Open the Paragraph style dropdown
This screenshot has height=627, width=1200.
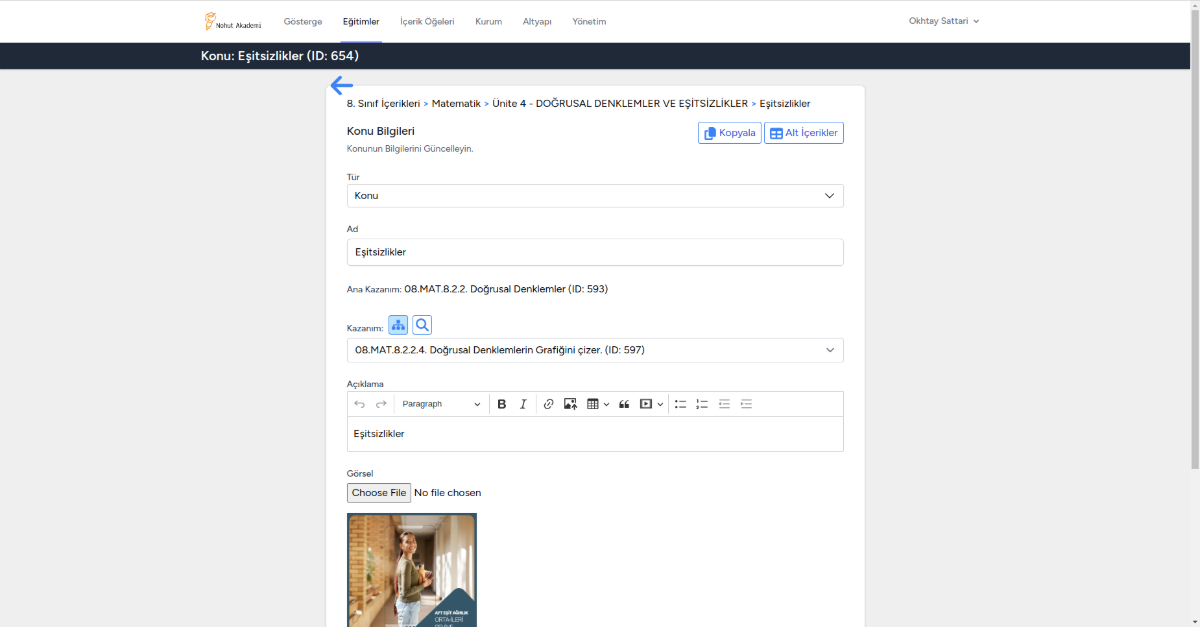pyautogui.click(x=441, y=404)
